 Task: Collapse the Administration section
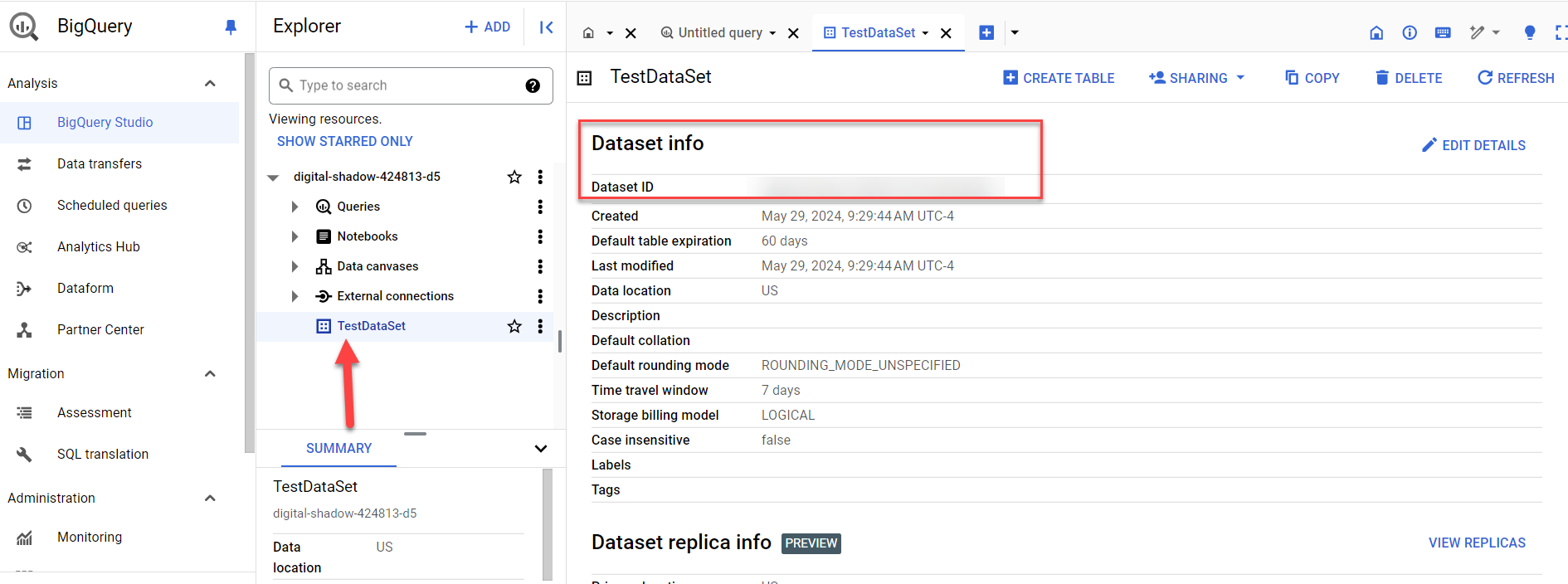[x=210, y=498]
